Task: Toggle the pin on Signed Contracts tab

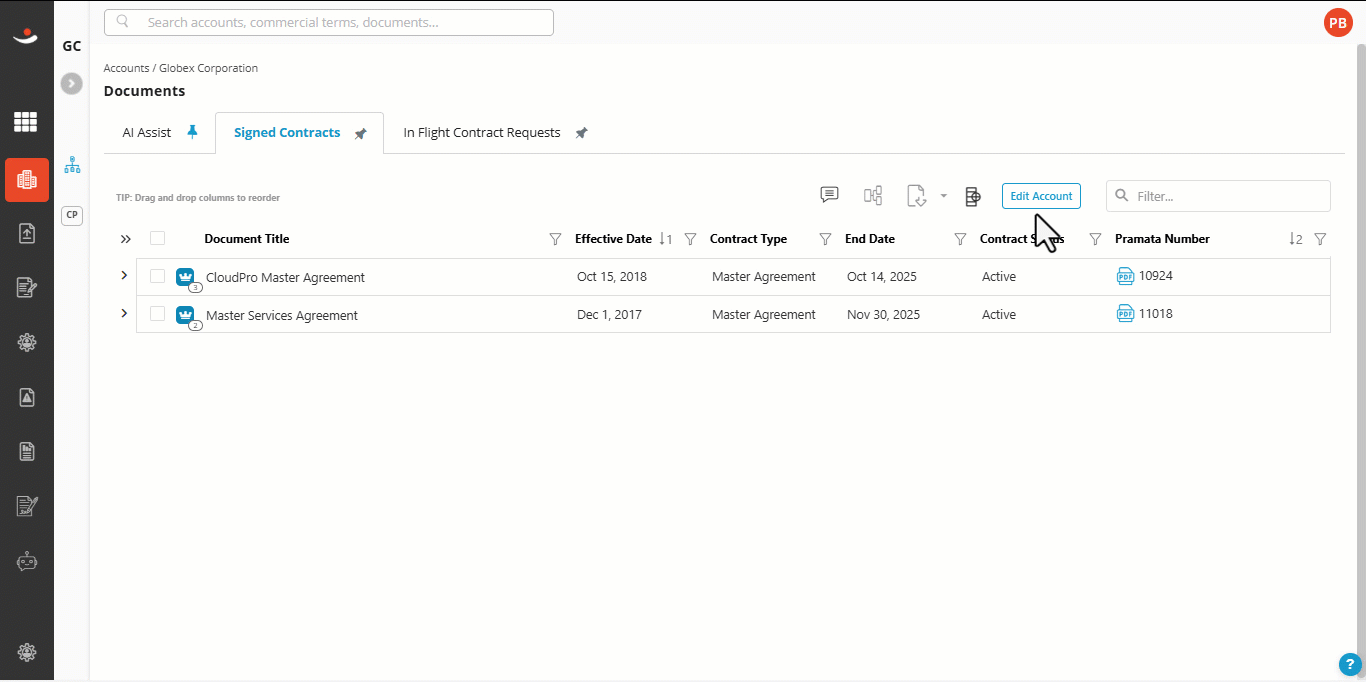Action: point(361,133)
